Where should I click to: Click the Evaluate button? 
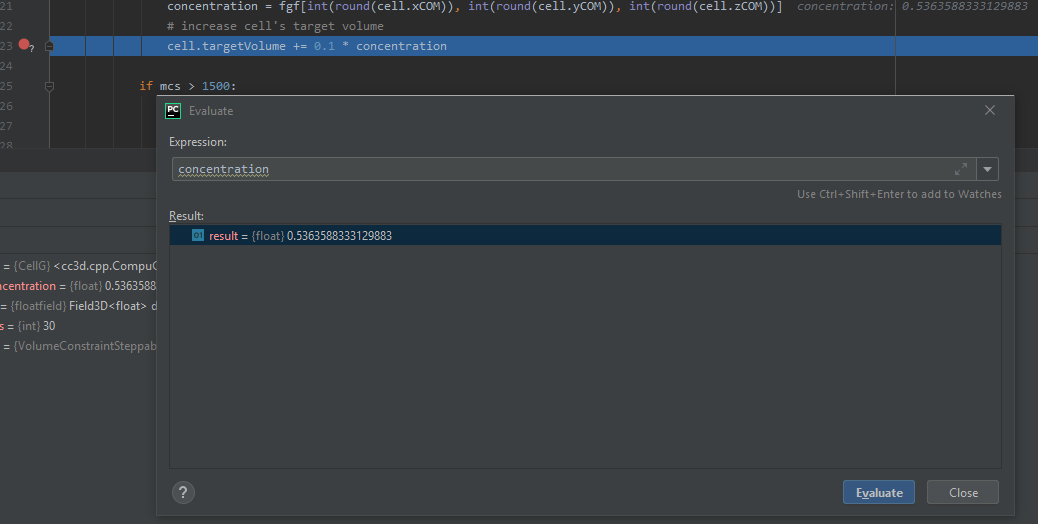878,492
